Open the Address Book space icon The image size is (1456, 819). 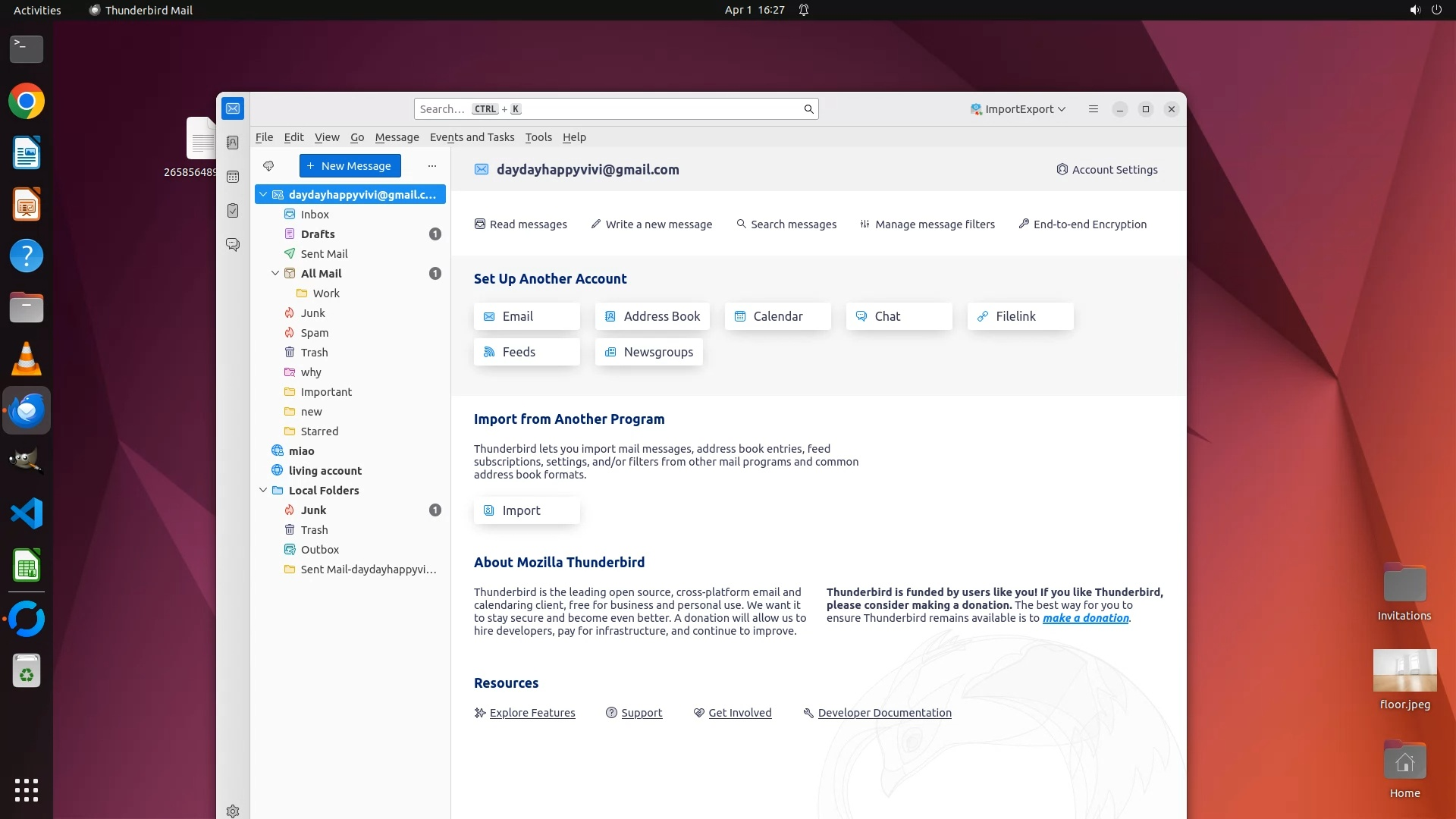233,143
